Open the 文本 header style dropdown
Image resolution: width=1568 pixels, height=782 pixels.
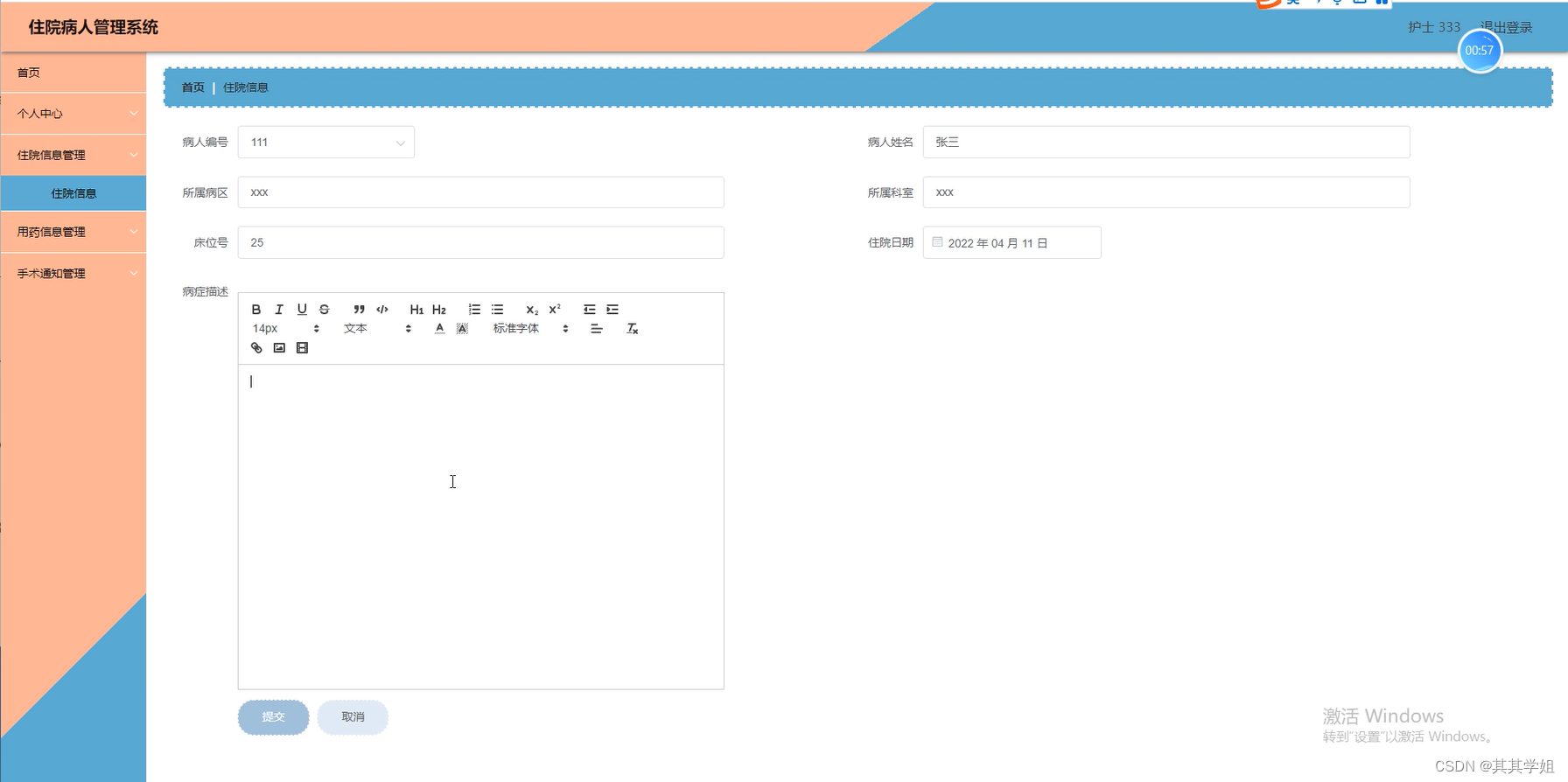377,329
